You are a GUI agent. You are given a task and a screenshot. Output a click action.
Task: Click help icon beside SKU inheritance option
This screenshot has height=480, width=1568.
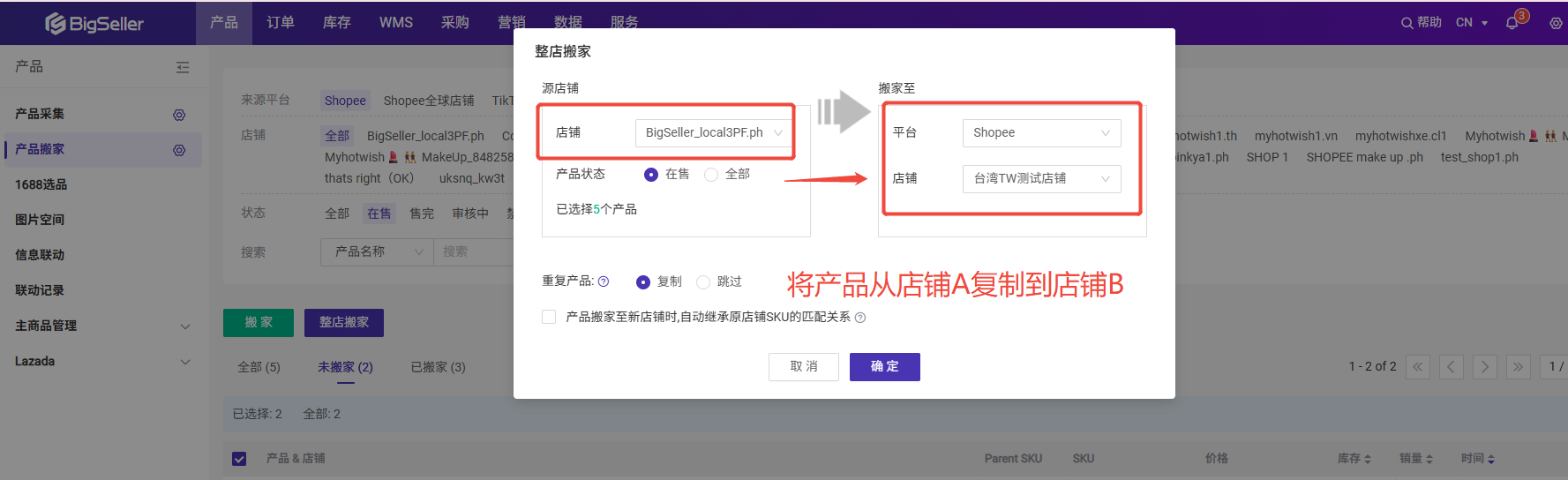[860, 318]
